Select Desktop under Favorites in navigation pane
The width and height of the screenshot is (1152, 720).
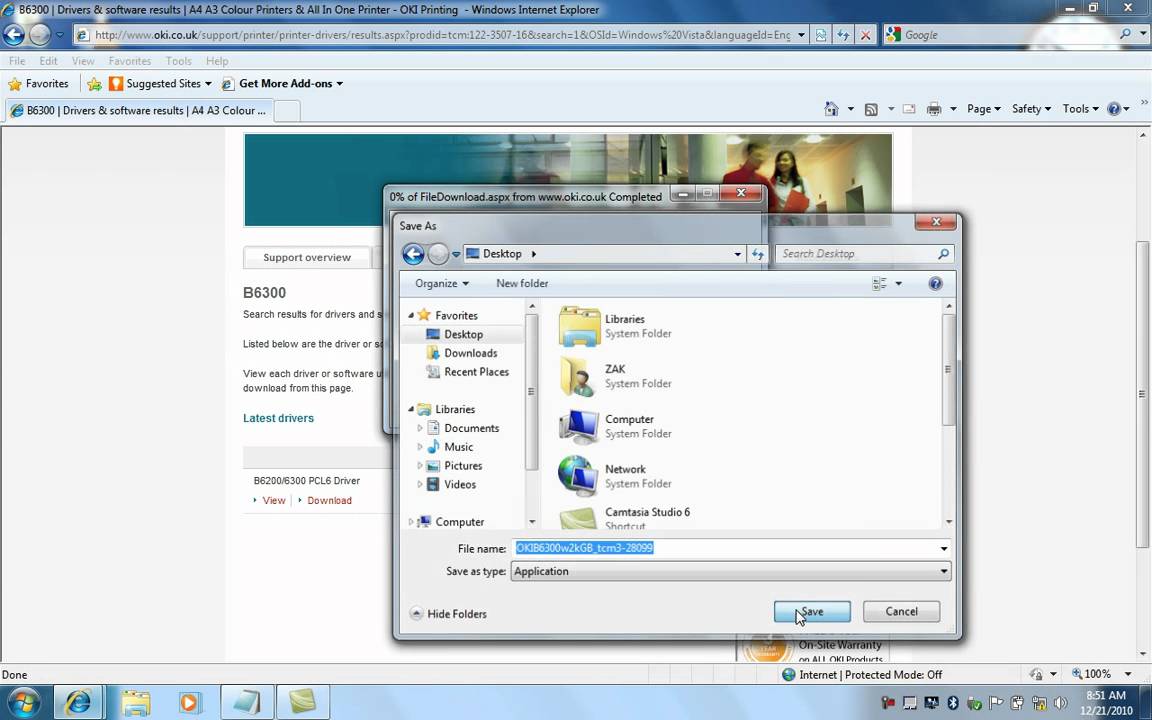point(463,334)
